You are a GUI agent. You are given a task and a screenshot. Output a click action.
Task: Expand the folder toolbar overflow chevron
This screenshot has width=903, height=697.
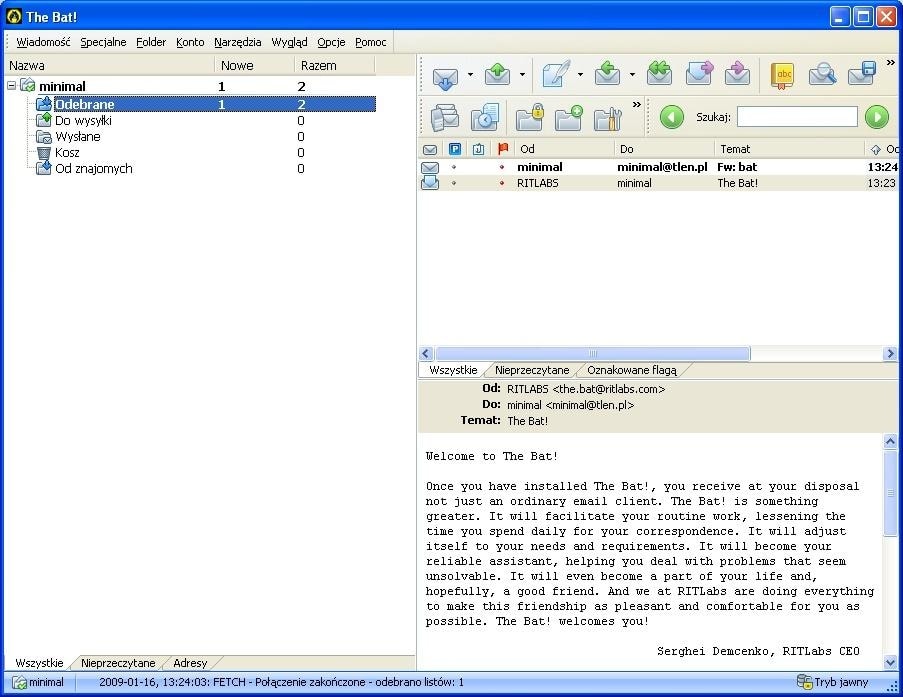[x=636, y=104]
